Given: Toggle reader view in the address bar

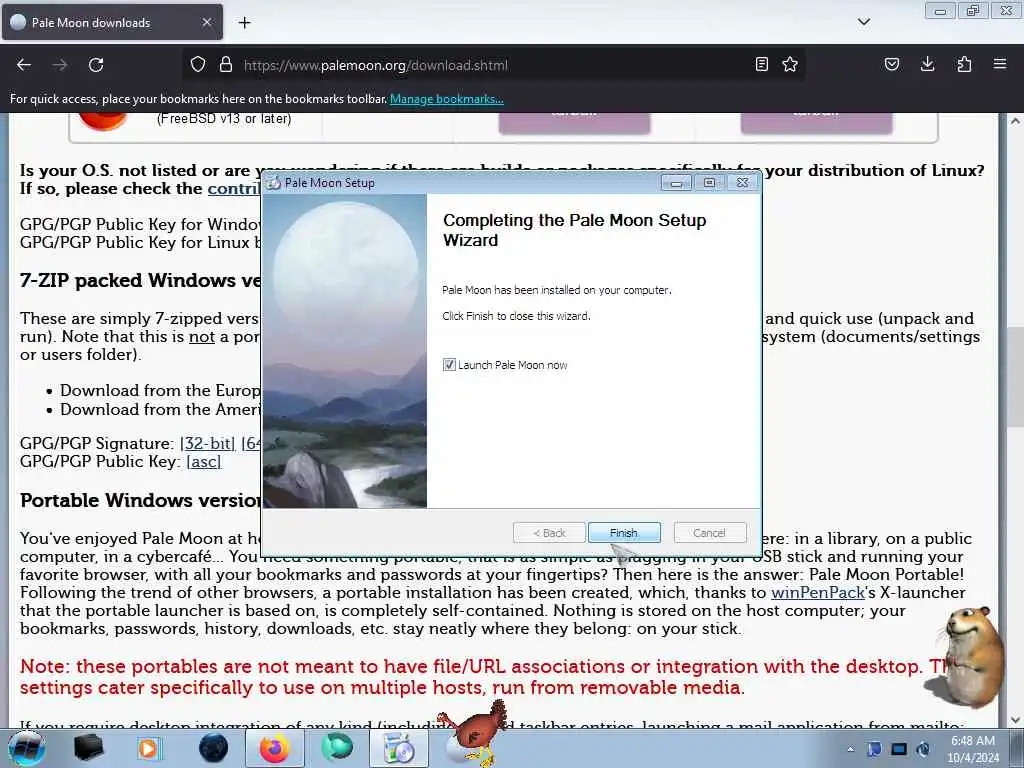Looking at the screenshot, I should (x=761, y=65).
